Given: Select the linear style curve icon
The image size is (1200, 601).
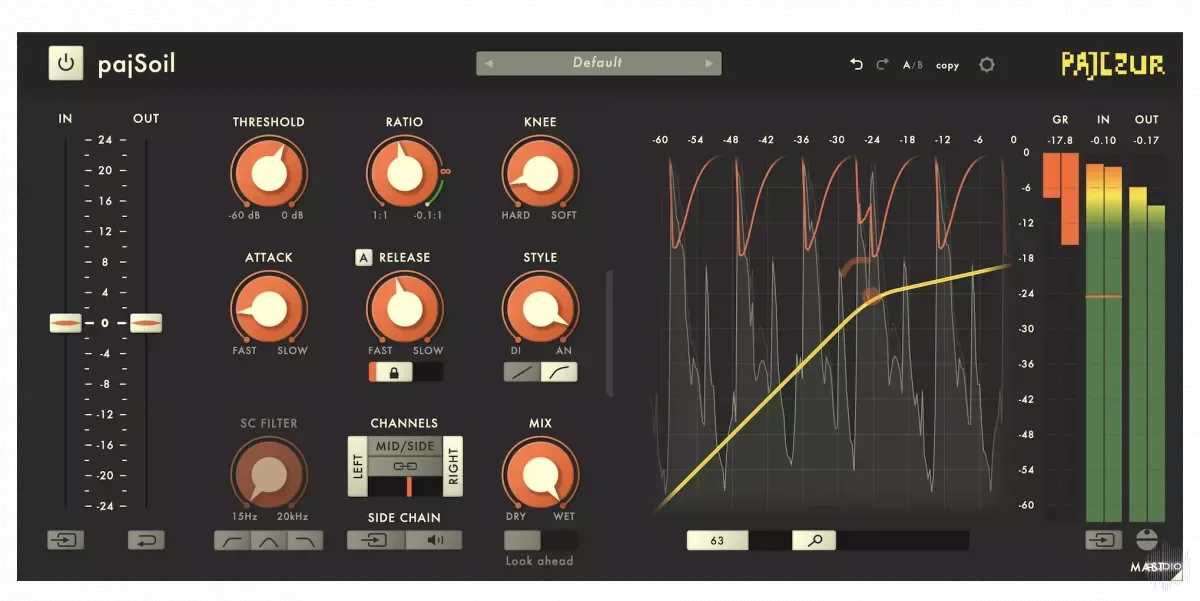Looking at the screenshot, I should point(522,372).
